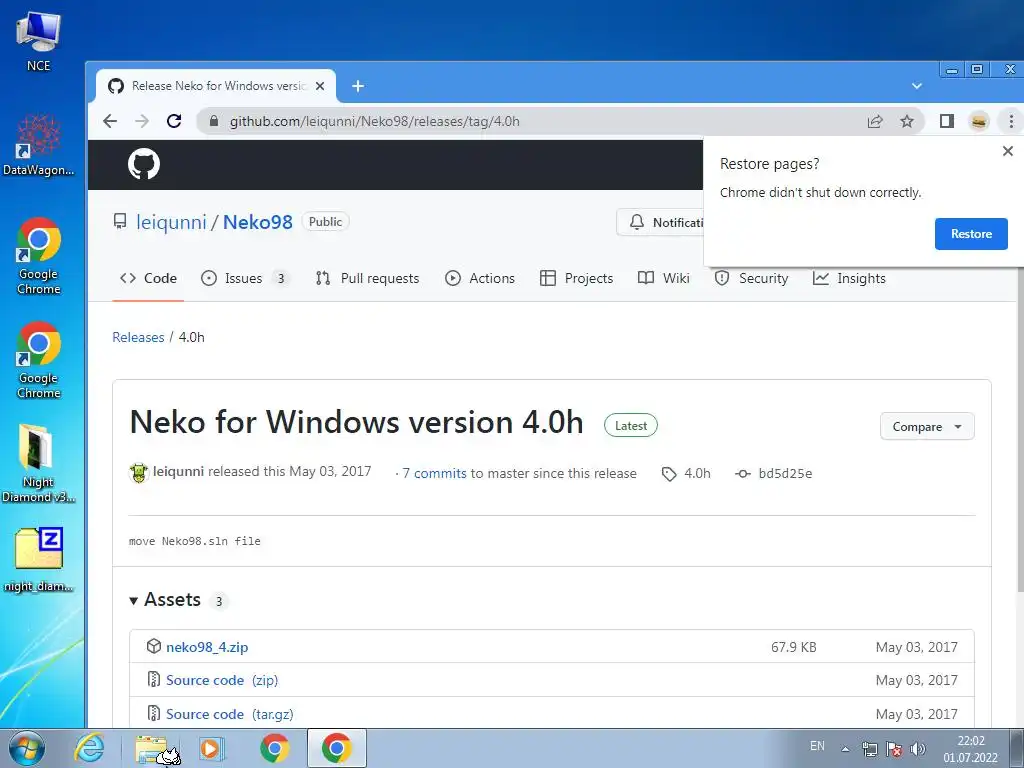The image size is (1024, 768).
Task: Click the Notifications bell button
Action: [660, 223]
